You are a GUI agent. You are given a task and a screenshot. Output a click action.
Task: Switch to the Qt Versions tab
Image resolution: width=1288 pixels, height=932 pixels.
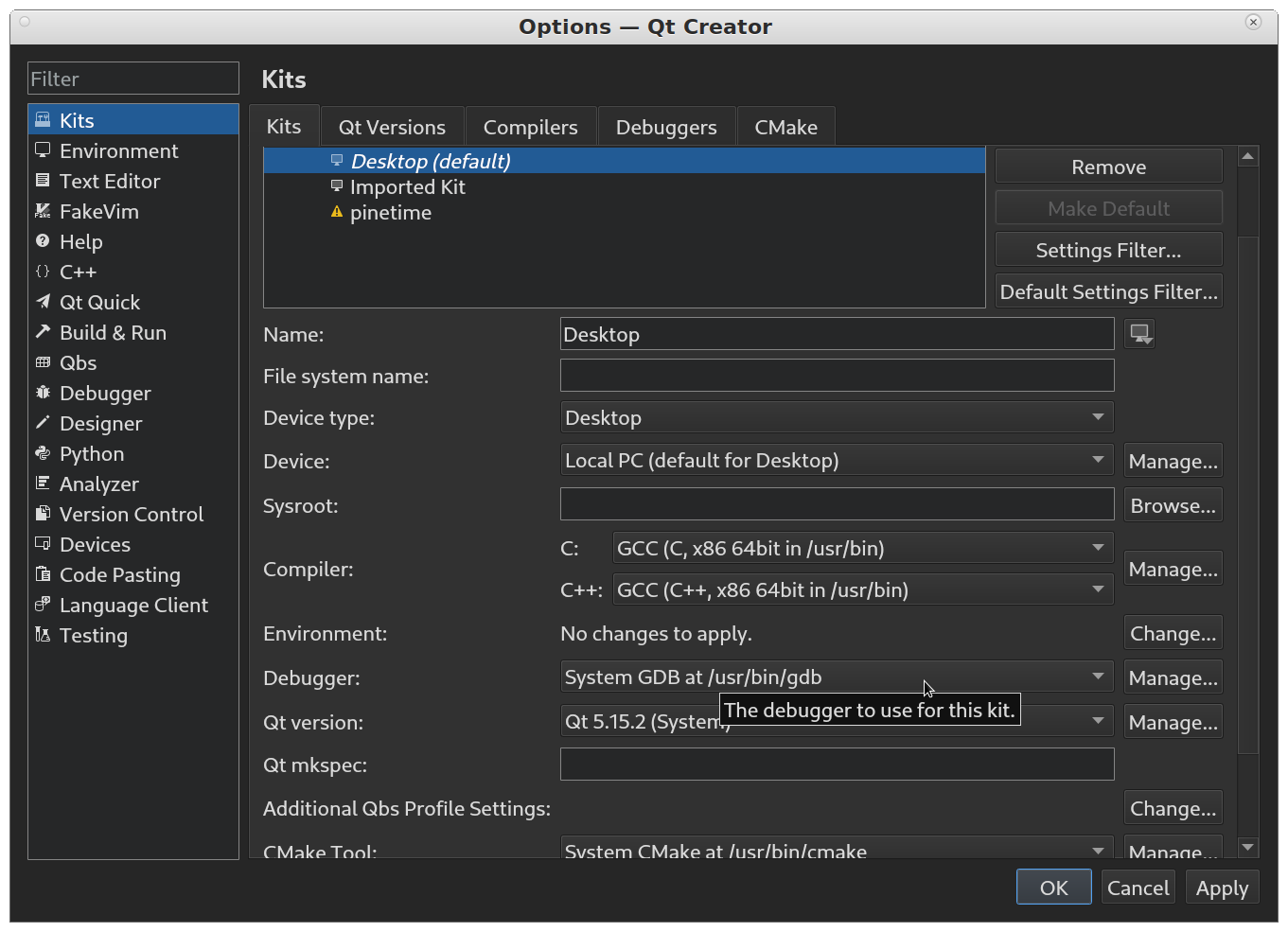[x=392, y=127]
